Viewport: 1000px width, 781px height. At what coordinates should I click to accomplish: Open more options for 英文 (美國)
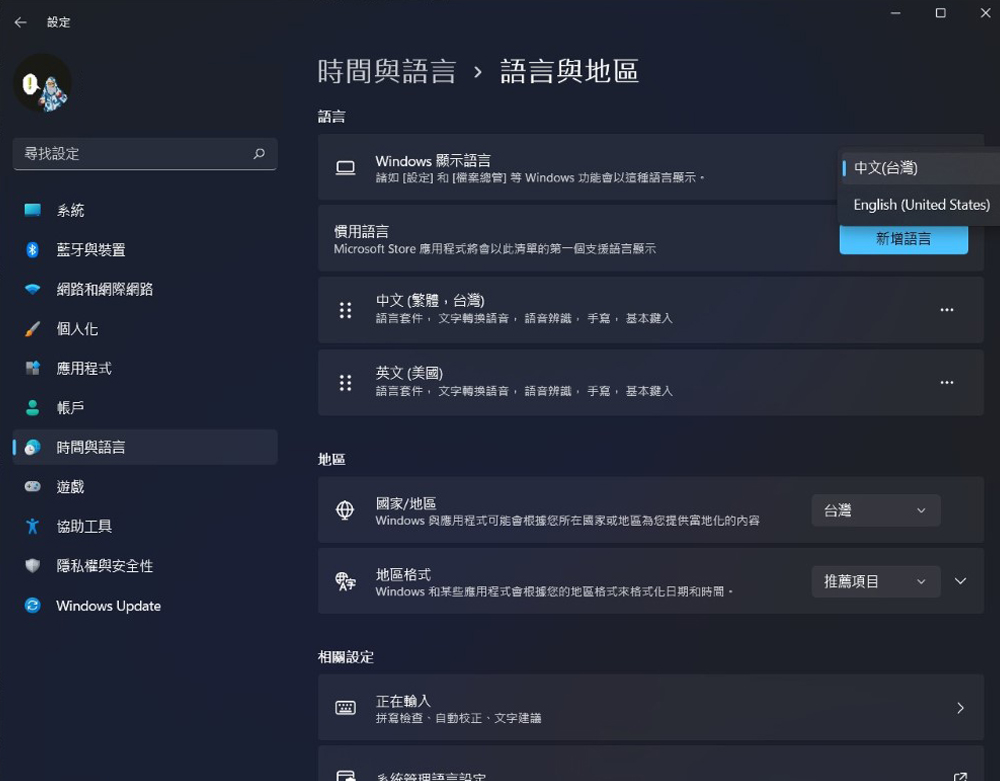[947, 383]
